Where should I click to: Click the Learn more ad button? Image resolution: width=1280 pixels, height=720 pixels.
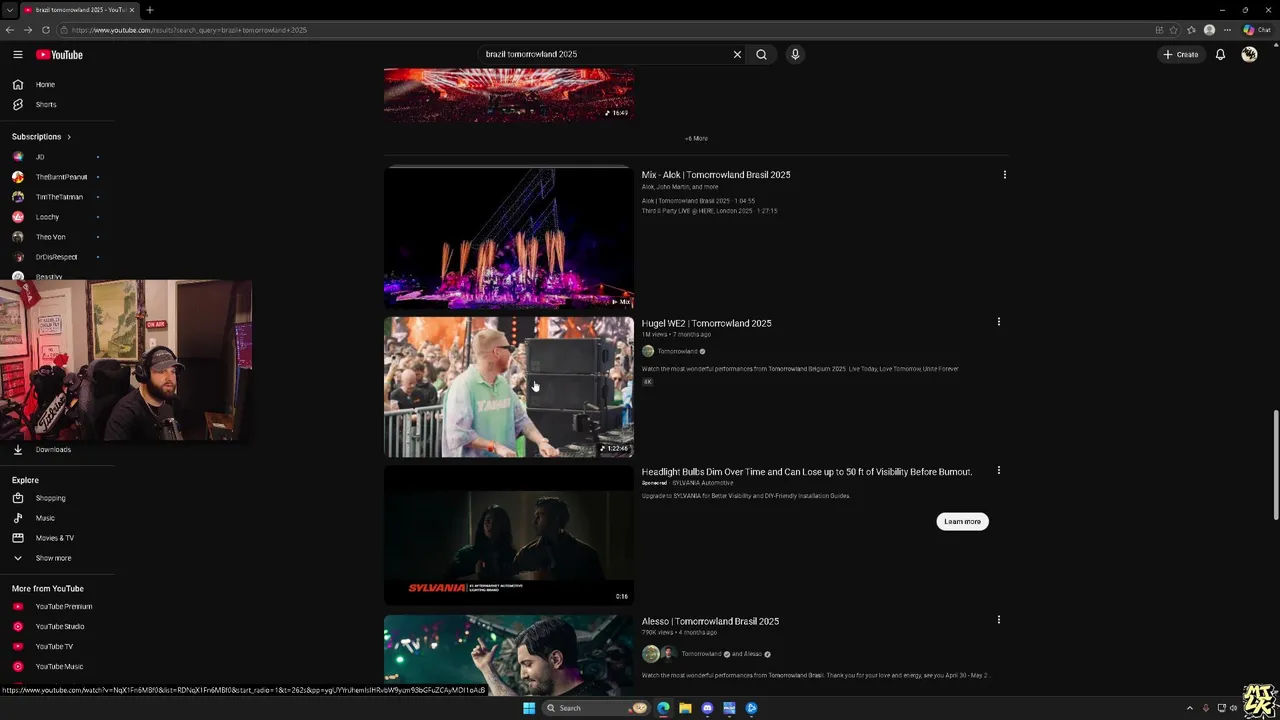pos(962,521)
